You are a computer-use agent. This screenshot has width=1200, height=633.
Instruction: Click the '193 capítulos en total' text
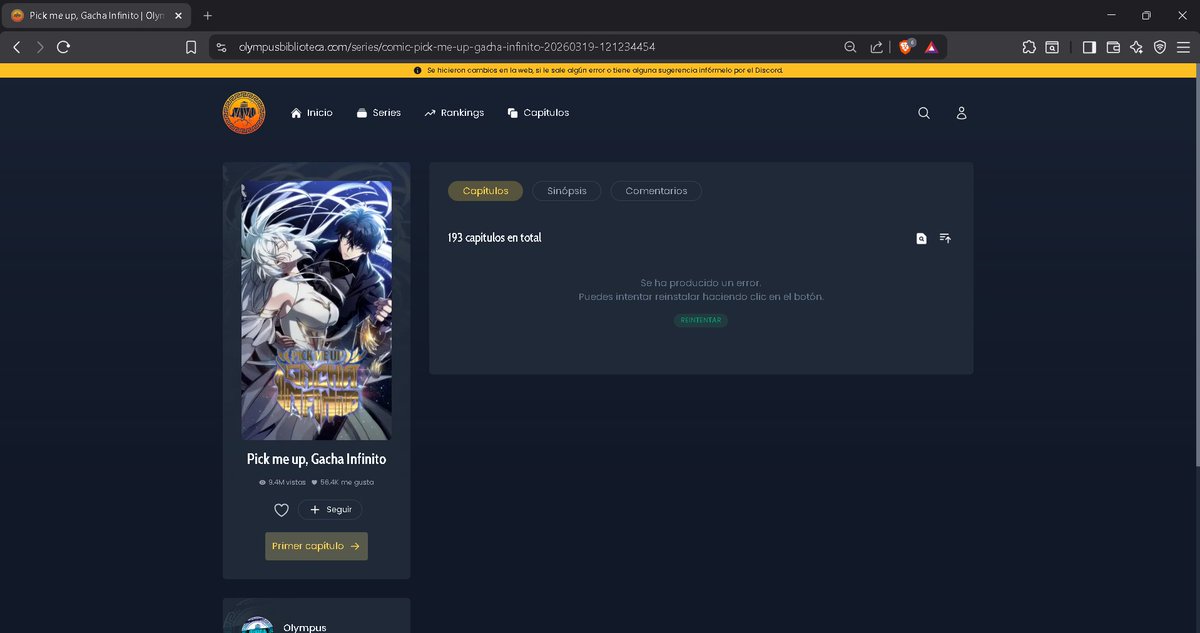point(495,238)
